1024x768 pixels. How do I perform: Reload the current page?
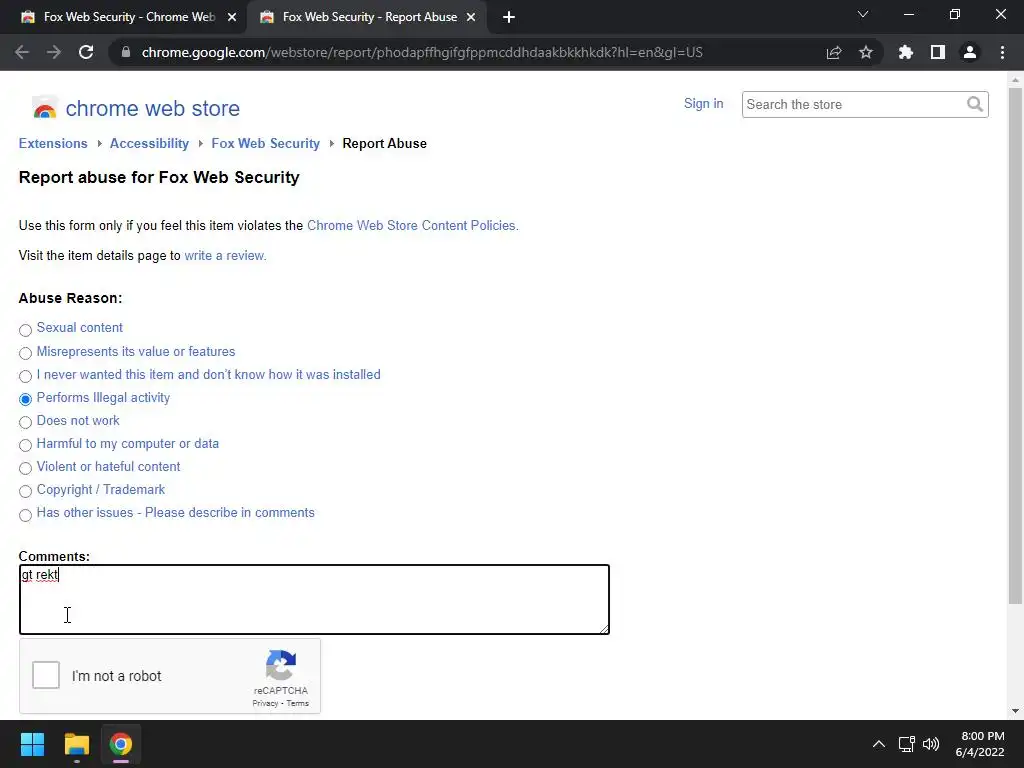click(x=86, y=52)
